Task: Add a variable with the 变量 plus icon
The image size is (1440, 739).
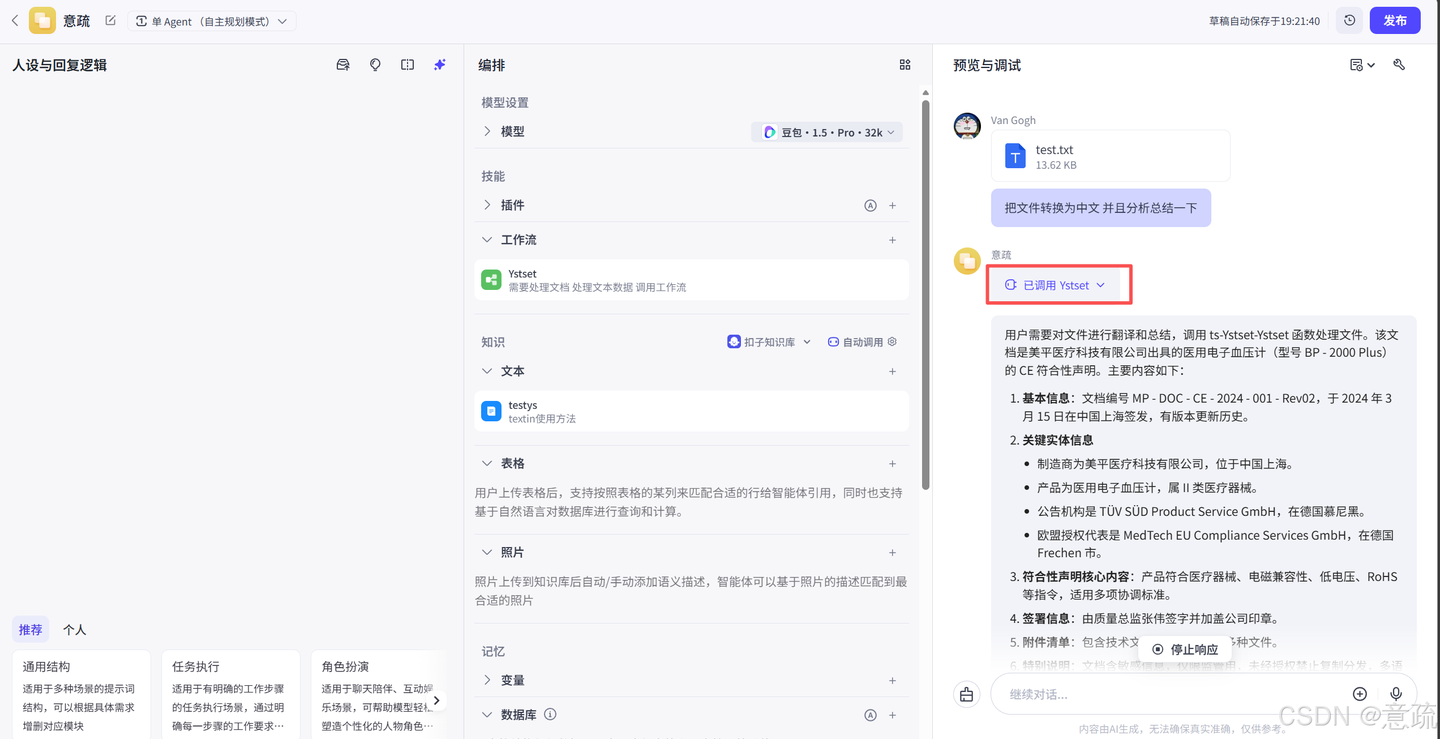Action: (x=893, y=680)
